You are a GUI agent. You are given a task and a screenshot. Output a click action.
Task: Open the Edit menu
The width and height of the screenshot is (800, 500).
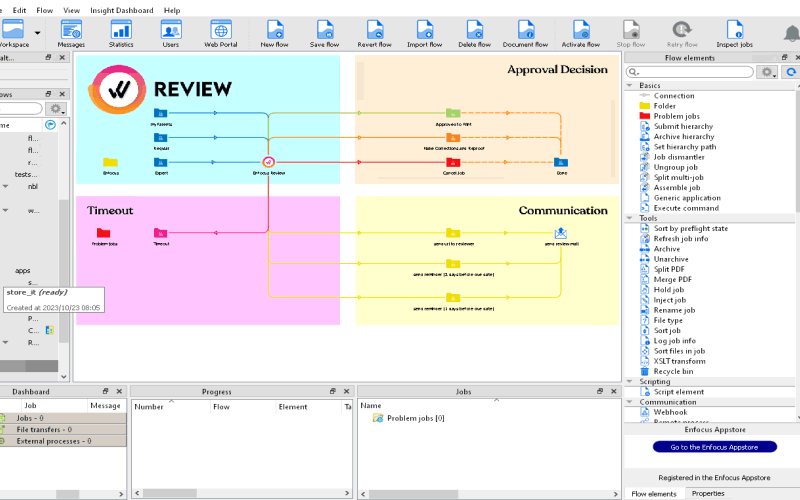click(x=19, y=10)
